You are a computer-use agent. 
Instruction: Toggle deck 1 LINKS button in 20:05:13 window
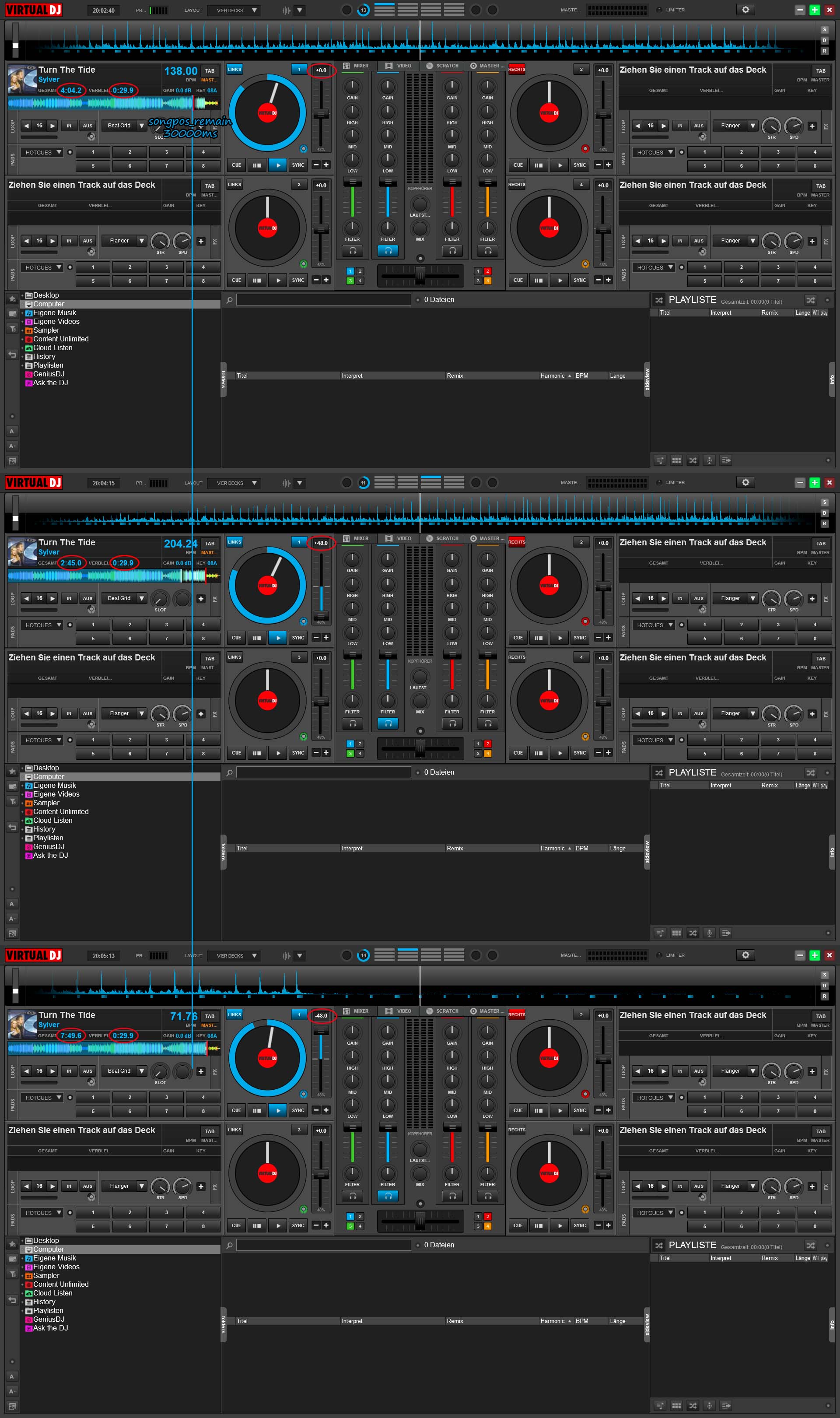[x=234, y=1014]
